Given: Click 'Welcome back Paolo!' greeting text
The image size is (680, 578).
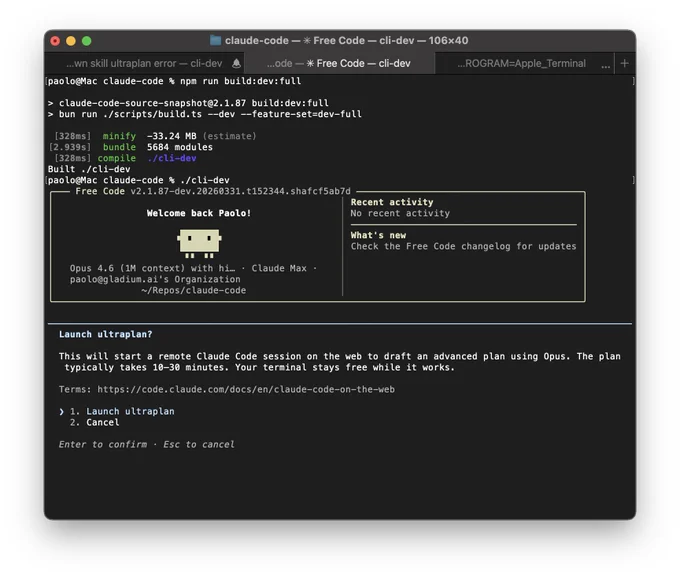Looking at the screenshot, I should pyautogui.click(x=199, y=213).
